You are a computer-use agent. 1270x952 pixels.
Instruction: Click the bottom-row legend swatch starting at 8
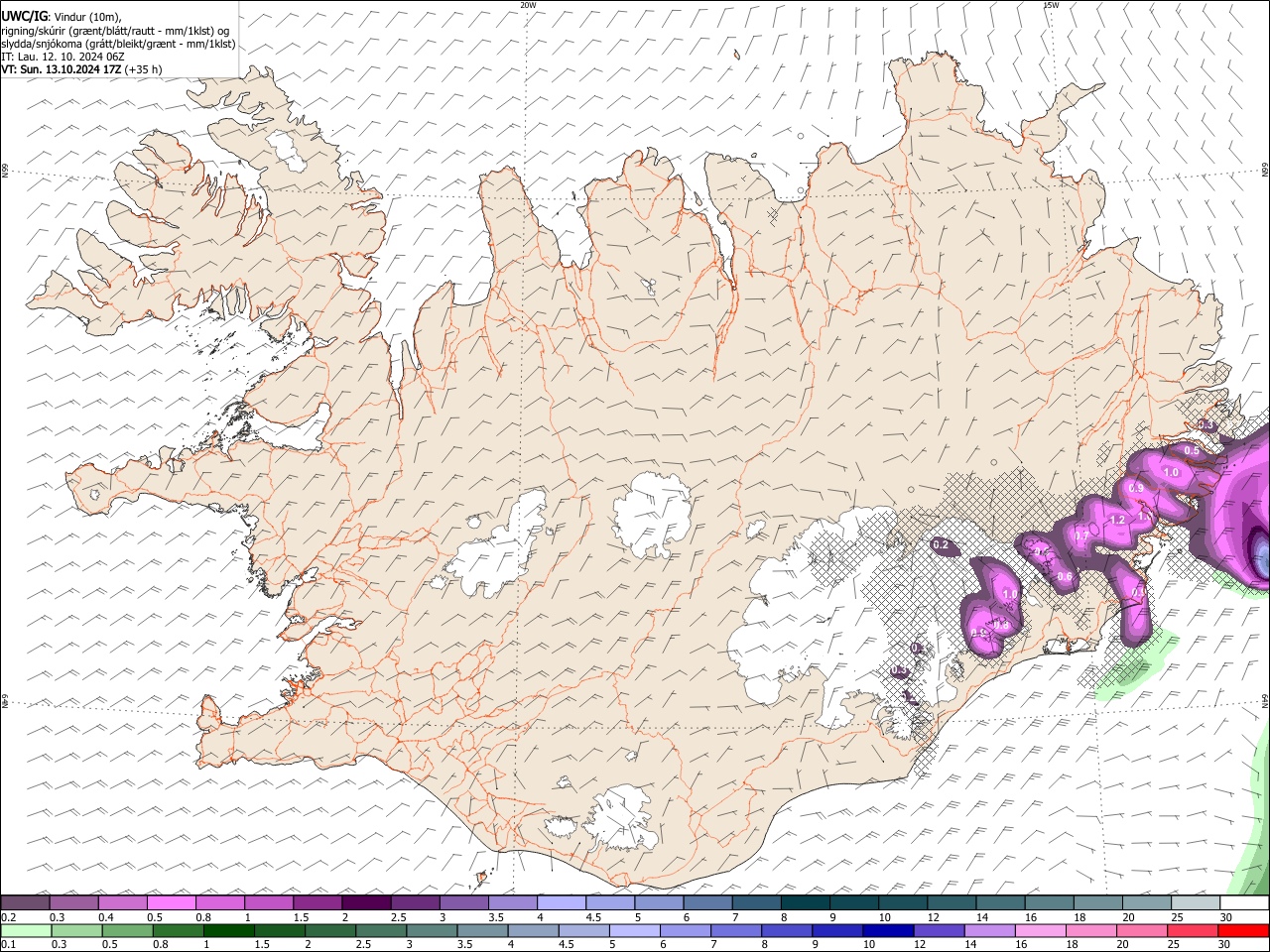[787, 931]
